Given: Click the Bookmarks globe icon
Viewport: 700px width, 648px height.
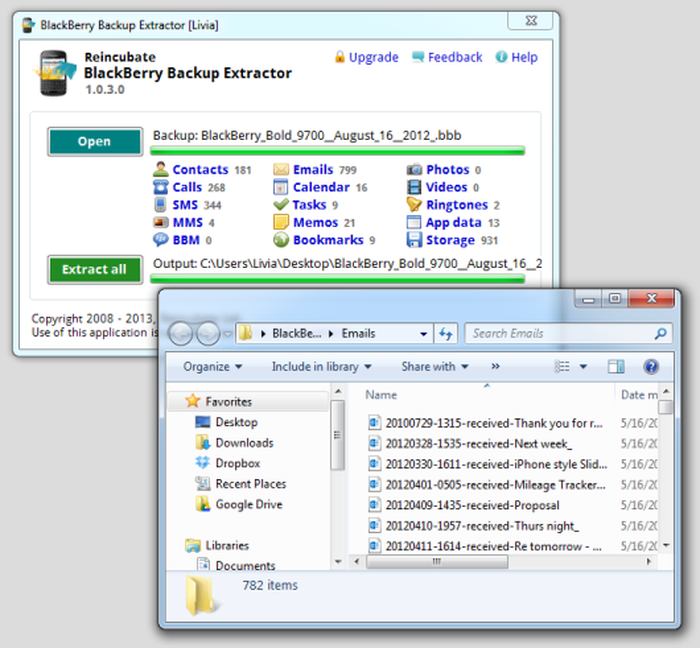Looking at the screenshot, I should (281, 240).
